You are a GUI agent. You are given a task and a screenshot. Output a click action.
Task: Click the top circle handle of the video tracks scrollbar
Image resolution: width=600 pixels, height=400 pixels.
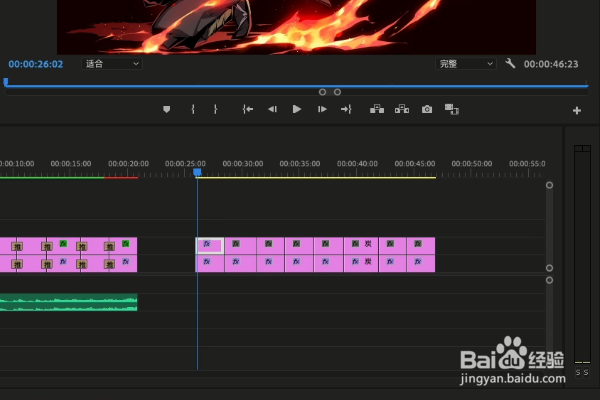coord(549,185)
